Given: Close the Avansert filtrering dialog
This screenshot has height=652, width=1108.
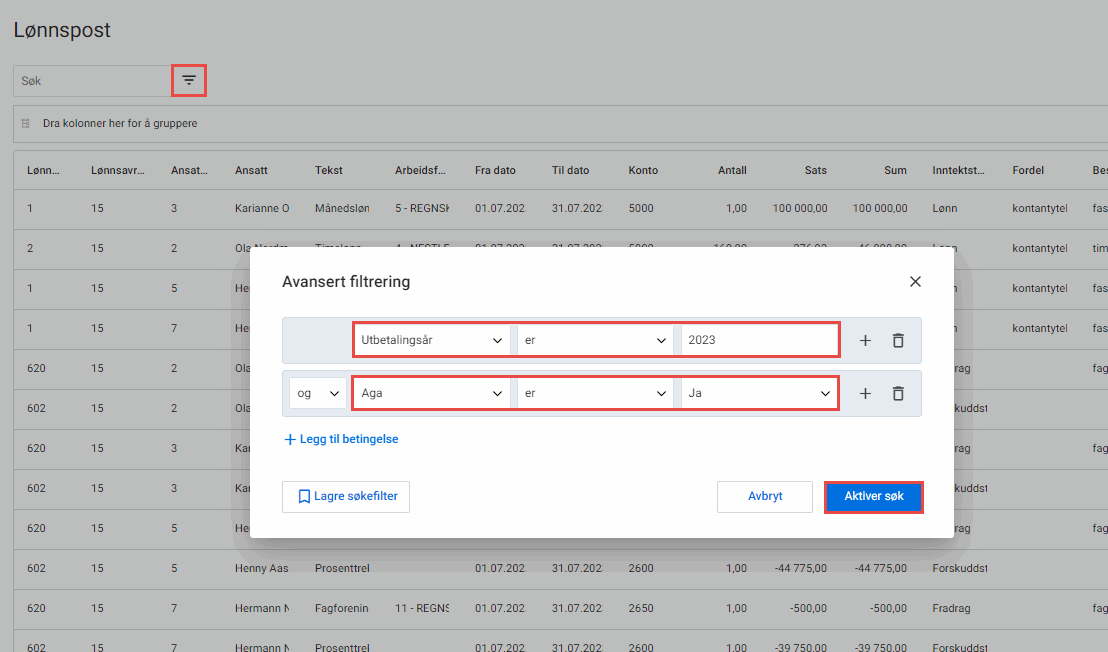Looking at the screenshot, I should point(915,282).
